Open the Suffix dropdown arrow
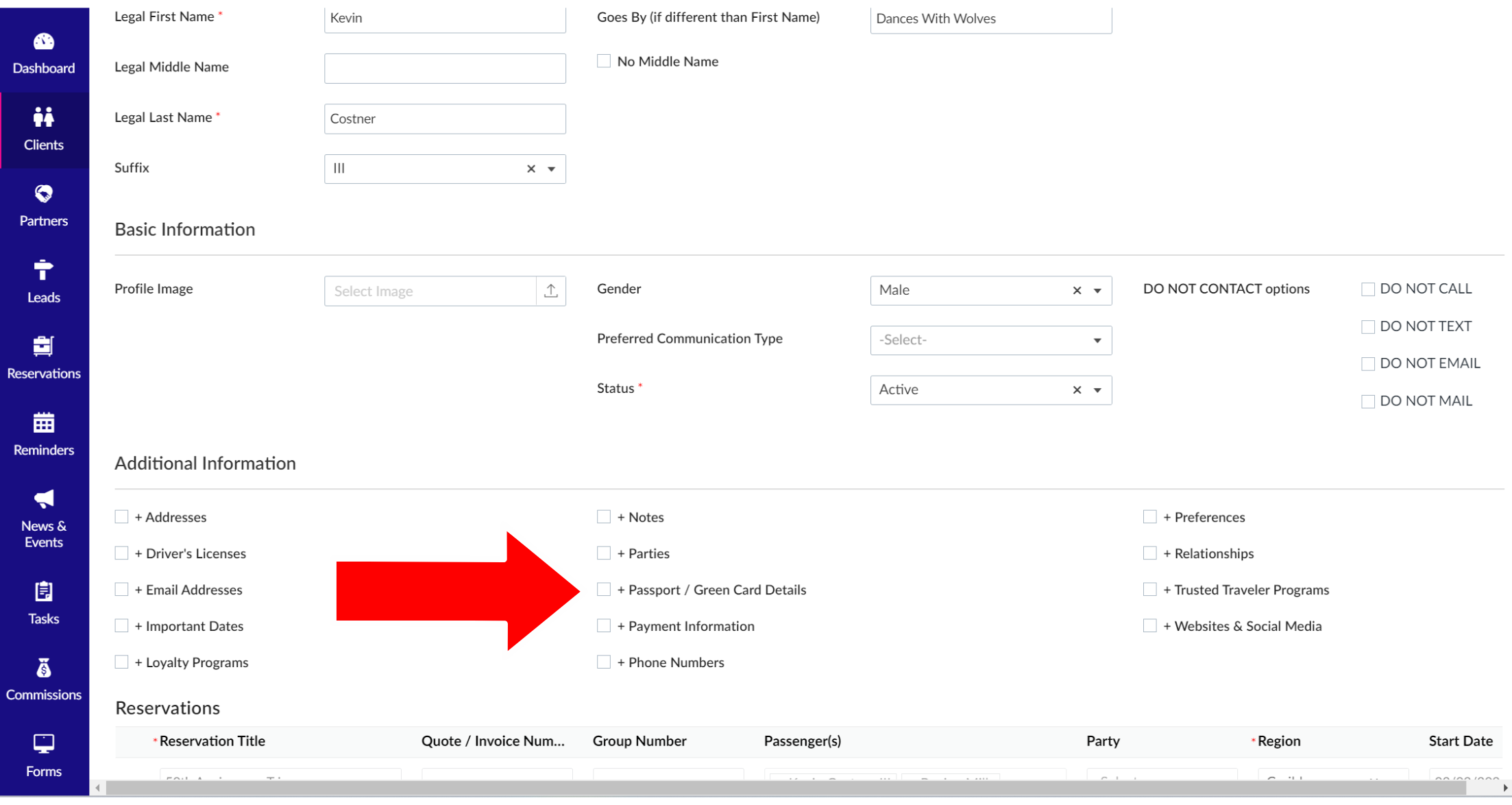The image size is (1512, 805). tap(551, 169)
